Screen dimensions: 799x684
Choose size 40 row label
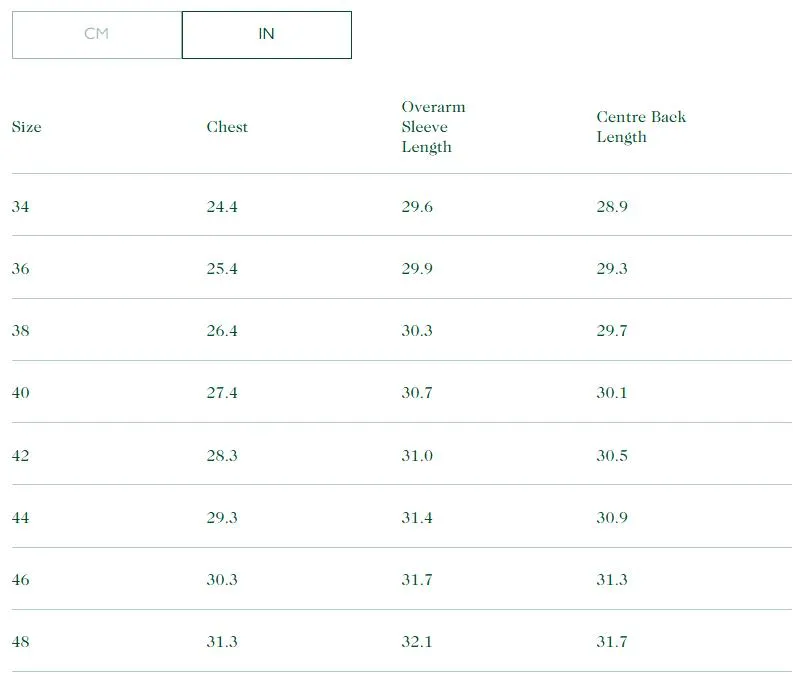coord(21,393)
